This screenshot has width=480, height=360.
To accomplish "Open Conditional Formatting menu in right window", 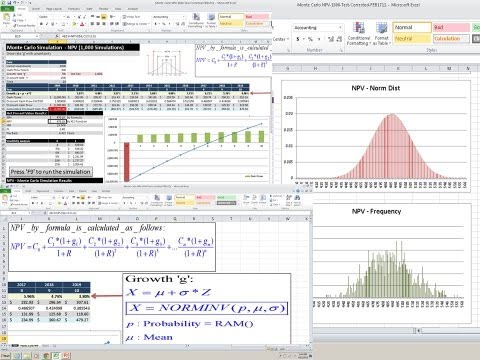I will (x=359, y=33).
